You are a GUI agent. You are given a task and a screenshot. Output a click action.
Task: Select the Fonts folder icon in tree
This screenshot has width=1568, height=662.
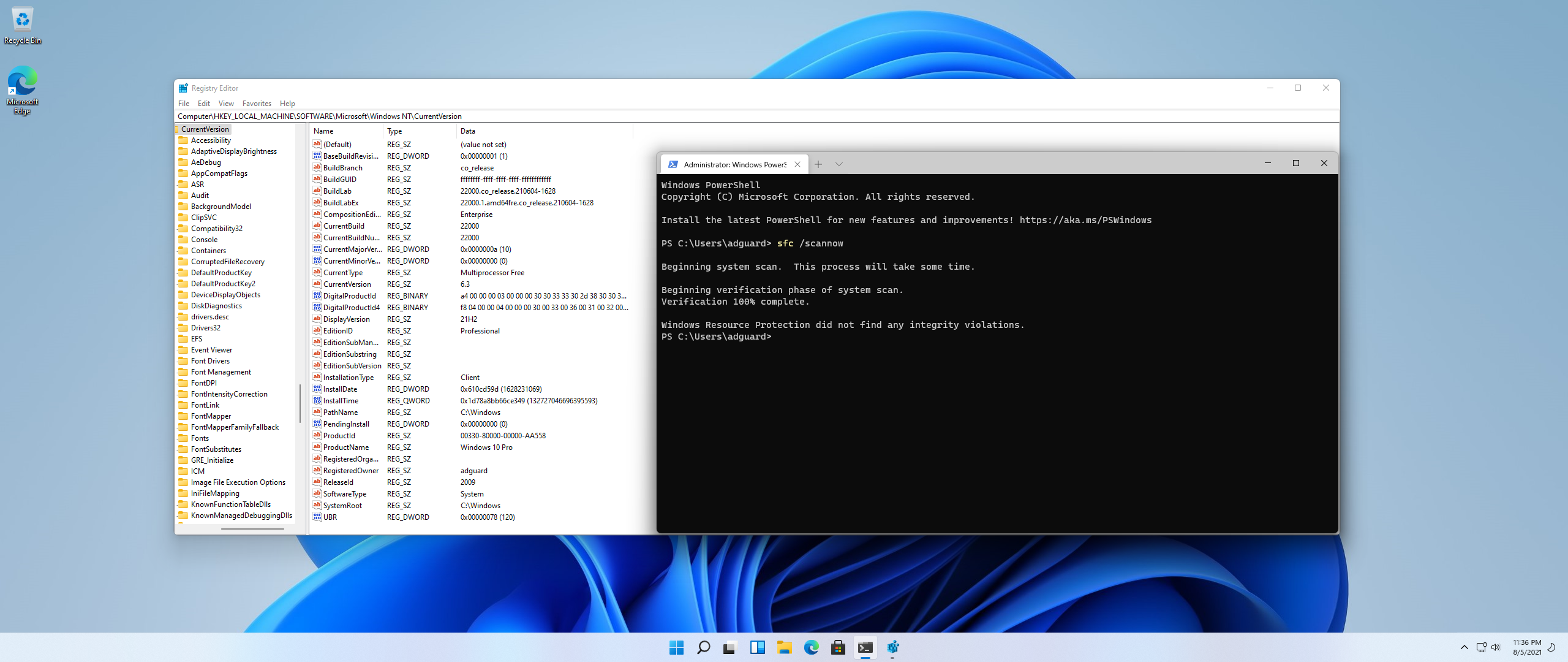coord(183,438)
